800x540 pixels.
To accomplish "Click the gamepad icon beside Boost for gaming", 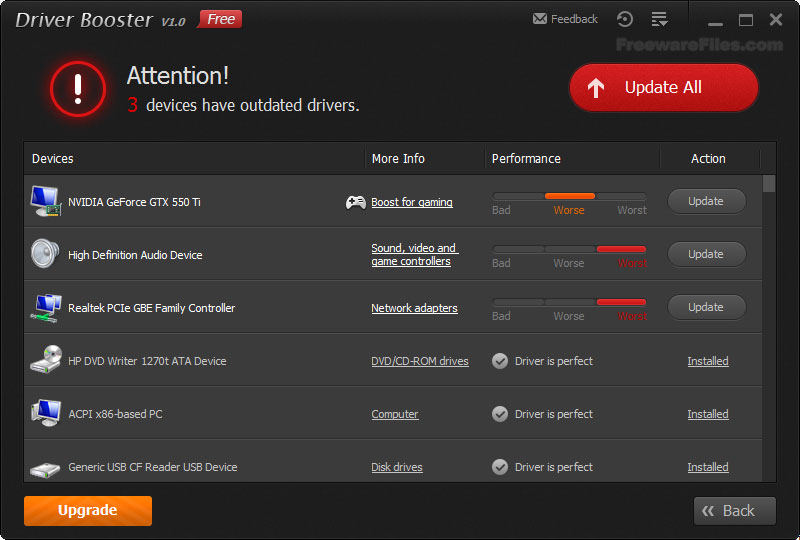I will [x=355, y=202].
